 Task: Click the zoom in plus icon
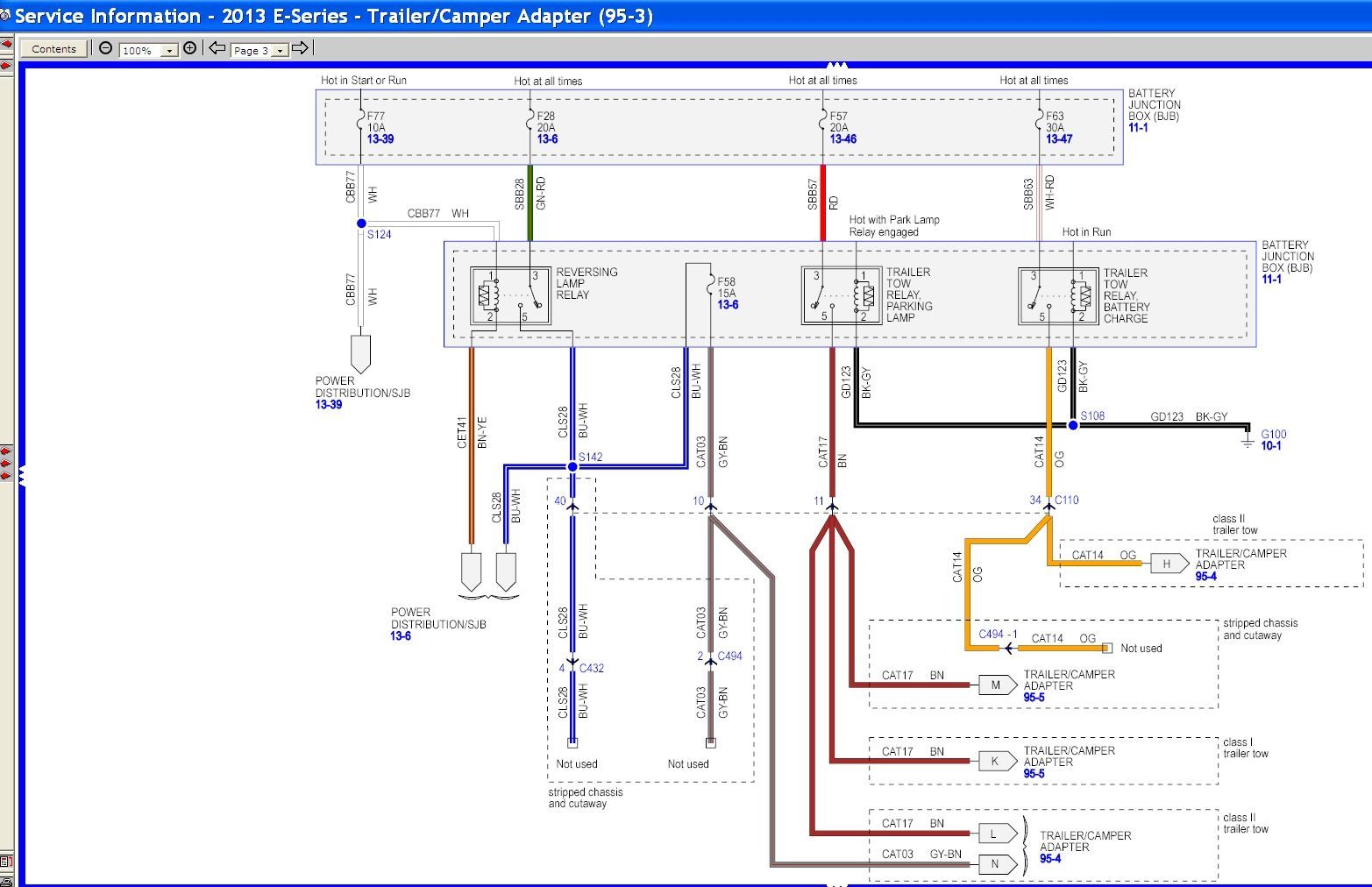(x=189, y=48)
